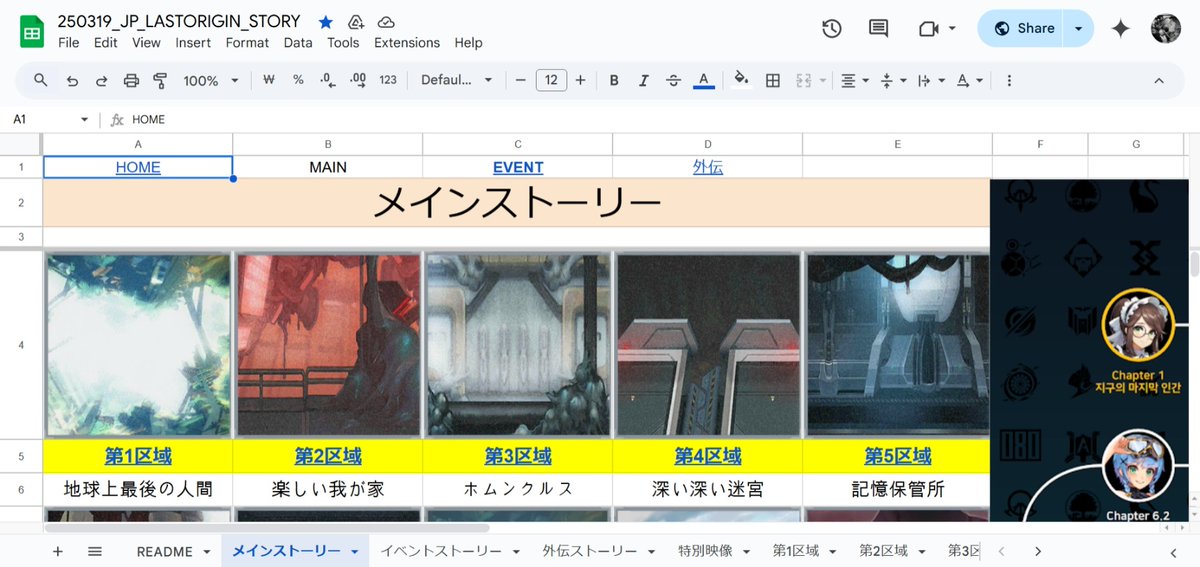Screen dimensions: 1200x567
Task: Open the comments panel icon
Action: (878, 29)
